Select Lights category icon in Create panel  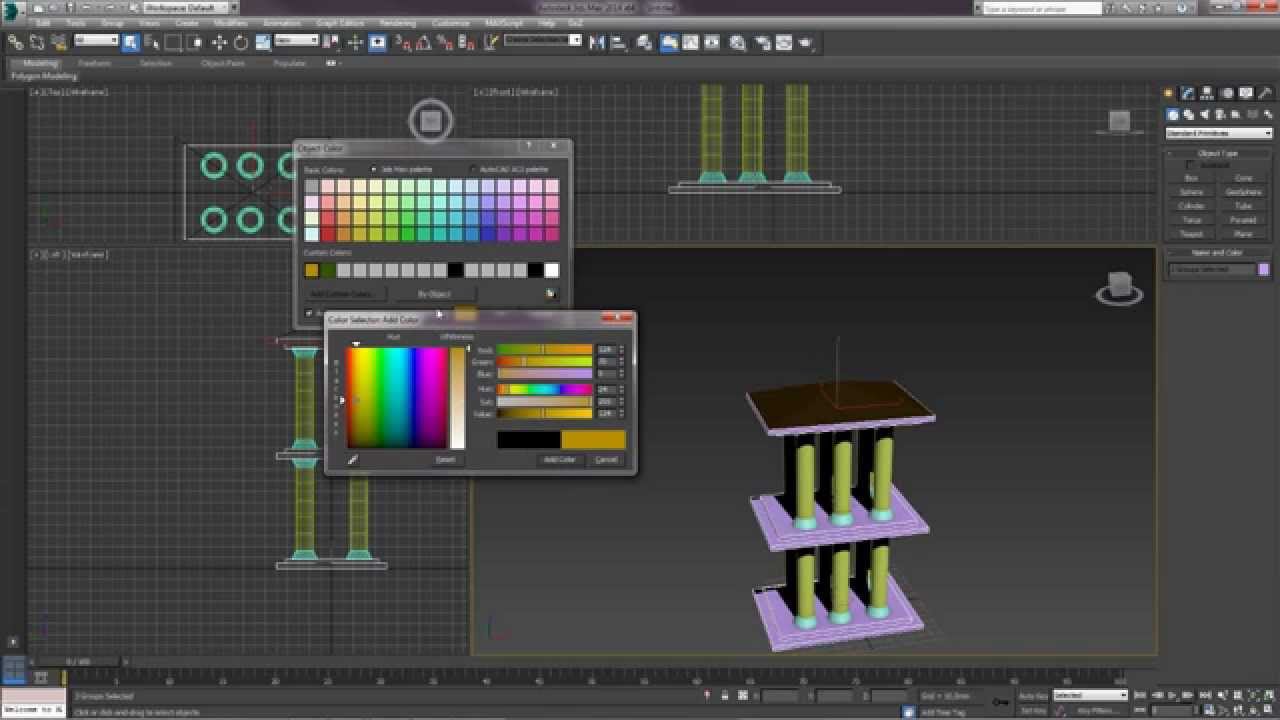point(1205,114)
